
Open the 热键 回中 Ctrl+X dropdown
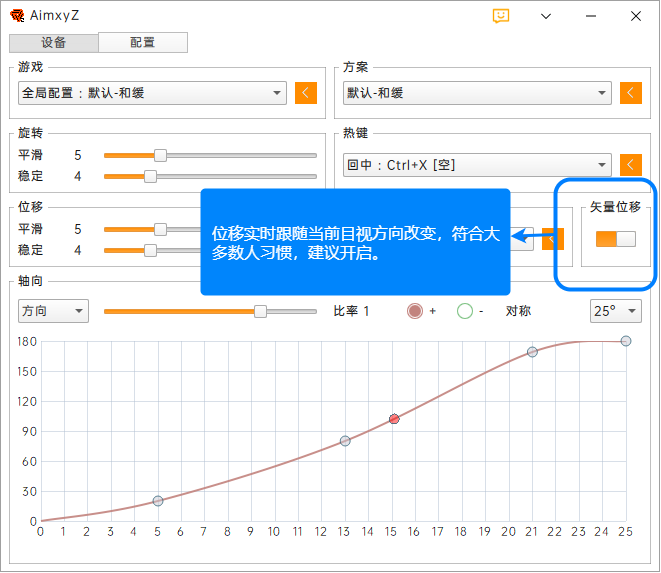pyautogui.click(x=477, y=165)
